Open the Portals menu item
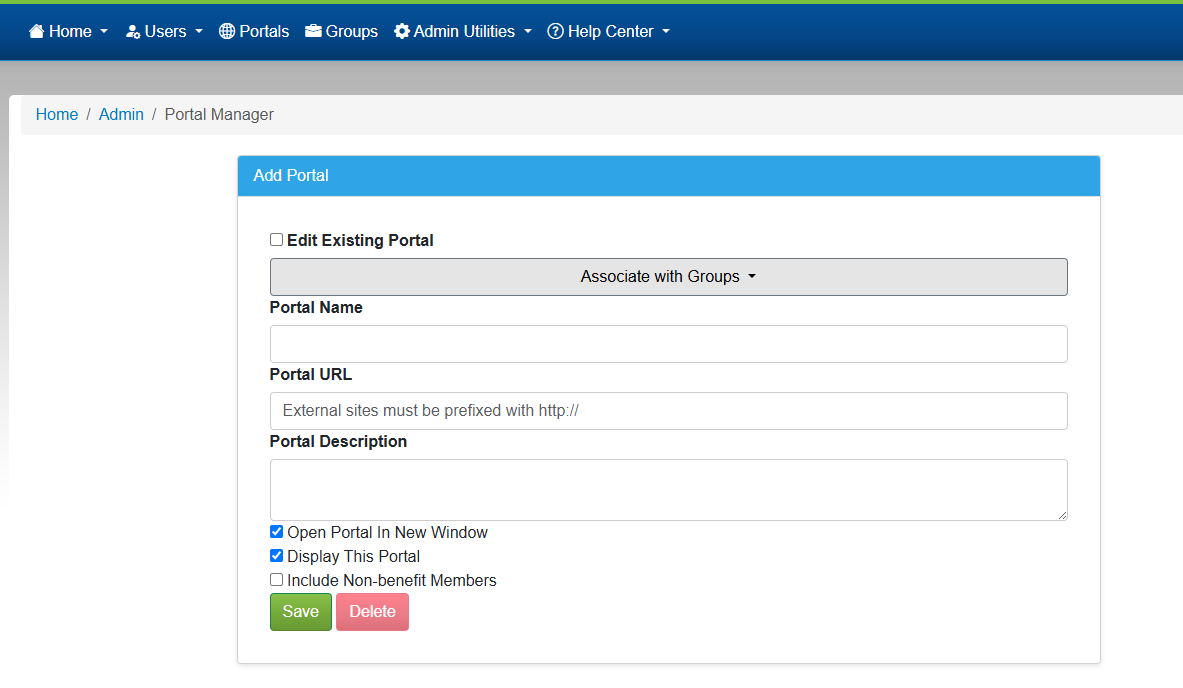The width and height of the screenshot is (1183, 688). pos(264,32)
